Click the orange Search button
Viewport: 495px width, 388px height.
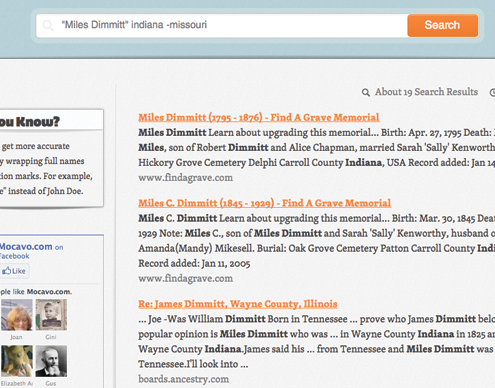click(x=442, y=25)
